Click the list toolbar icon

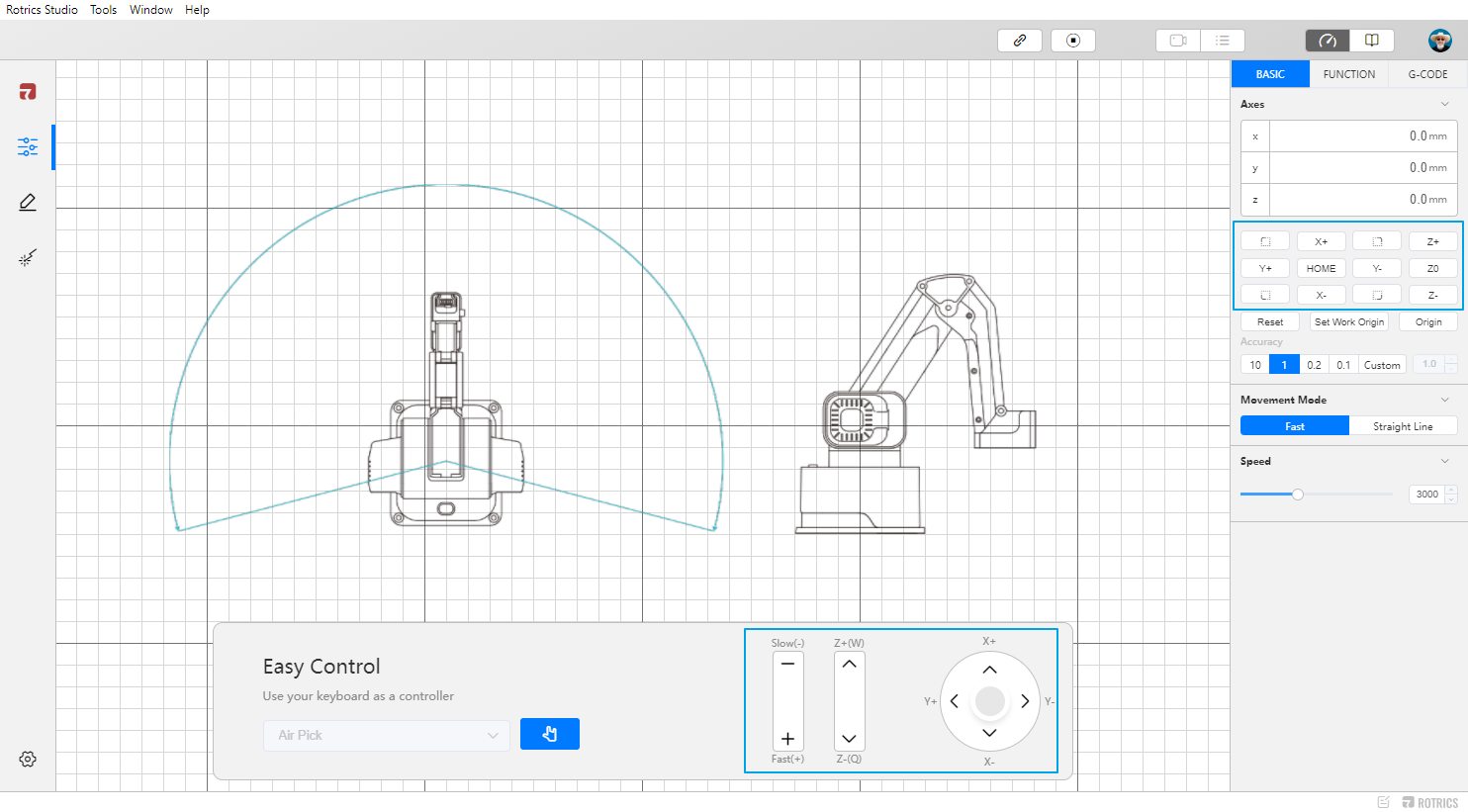click(1223, 41)
